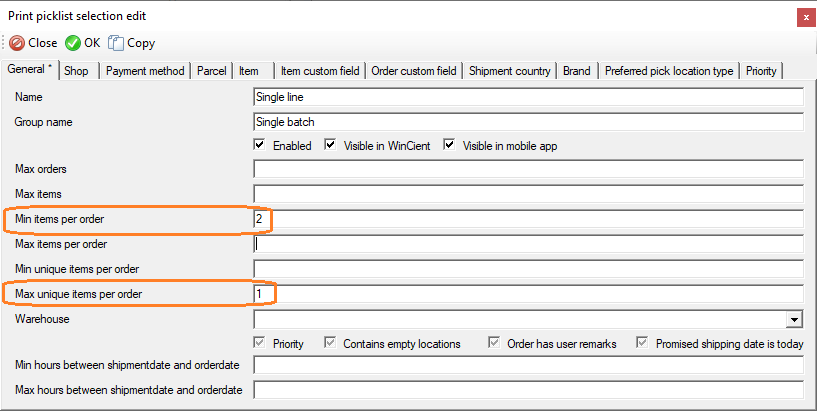Toggle Order has user remarks checkbox
The height and width of the screenshot is (411, 817).
click(x=494, y=343)
